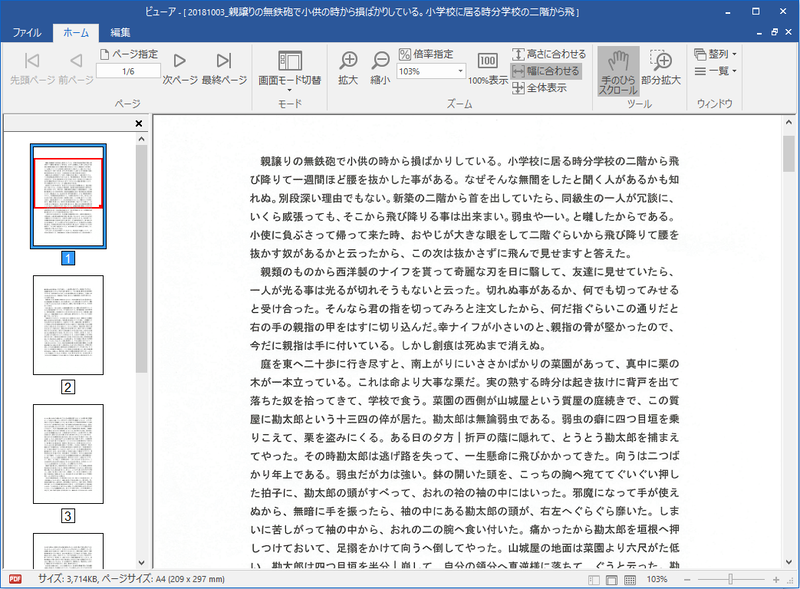Viewport: 800px width, 589px height.
Task: Zoom out with 縮小 magnifier
Action: [x=380, y=67]
